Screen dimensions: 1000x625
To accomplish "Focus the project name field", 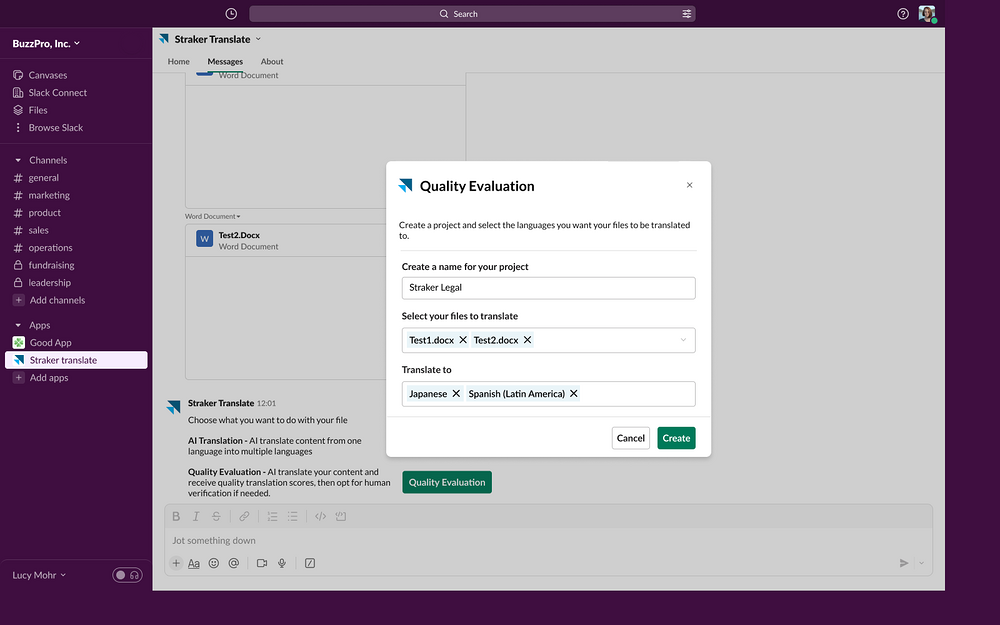I will pos(548,288).
